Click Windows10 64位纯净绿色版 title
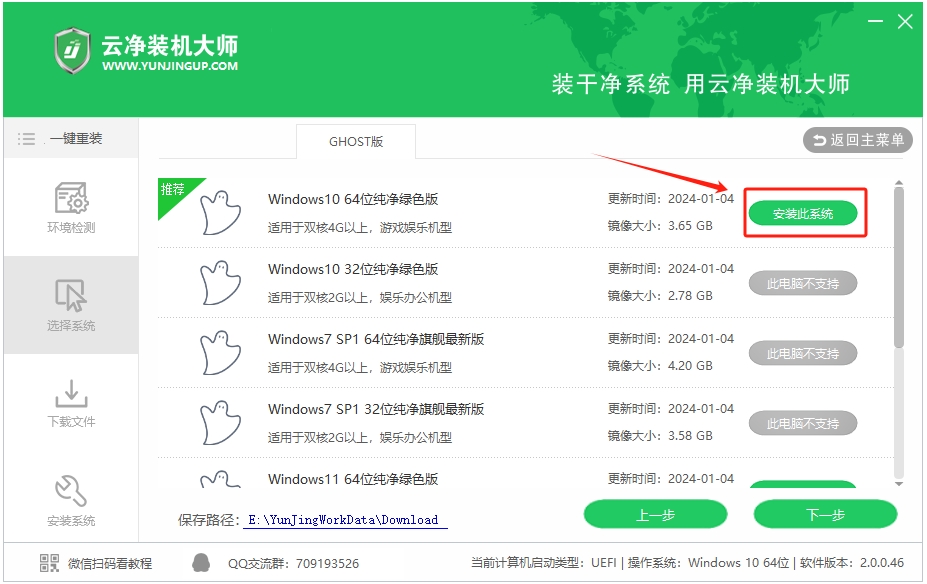927x584 pixels. click(353, 199)
